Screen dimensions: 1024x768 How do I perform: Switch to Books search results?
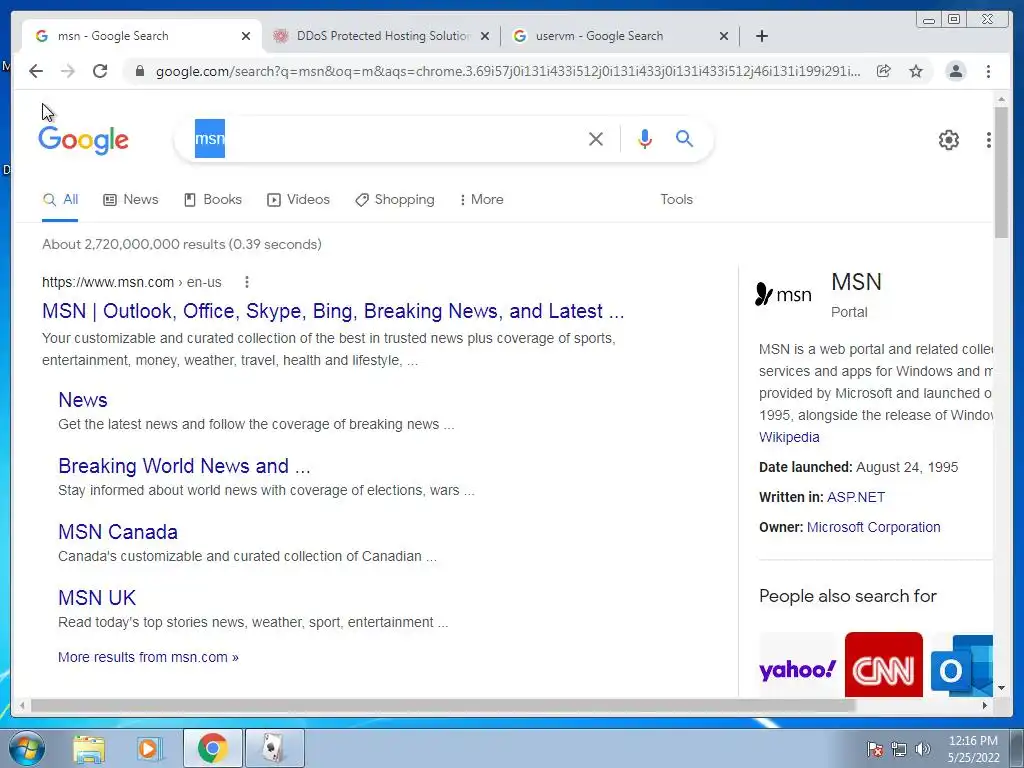[213, 200]
